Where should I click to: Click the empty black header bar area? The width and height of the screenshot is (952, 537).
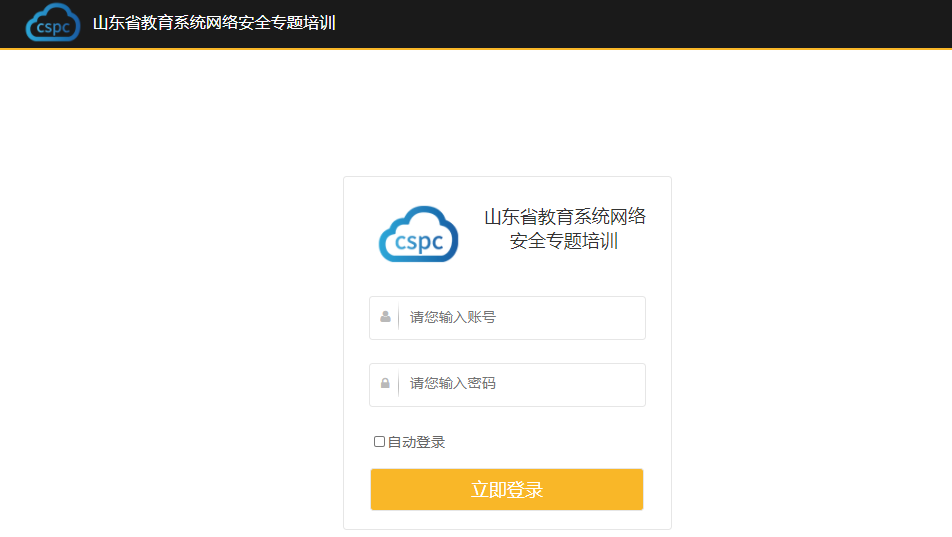644,23
